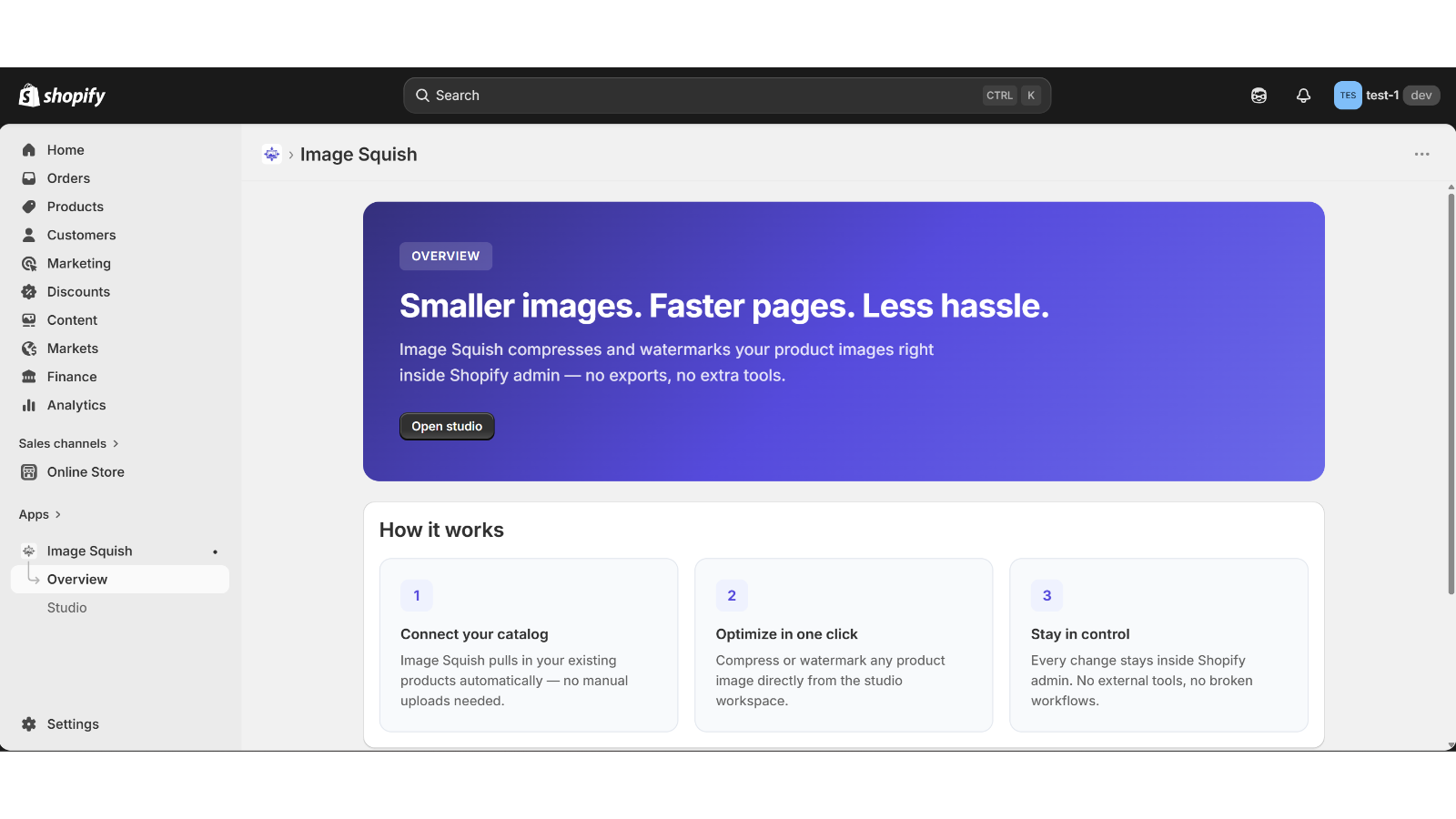Open Settings in the sidebar
The width and height of the screenshot is (1456, 819).
(120, 724)
